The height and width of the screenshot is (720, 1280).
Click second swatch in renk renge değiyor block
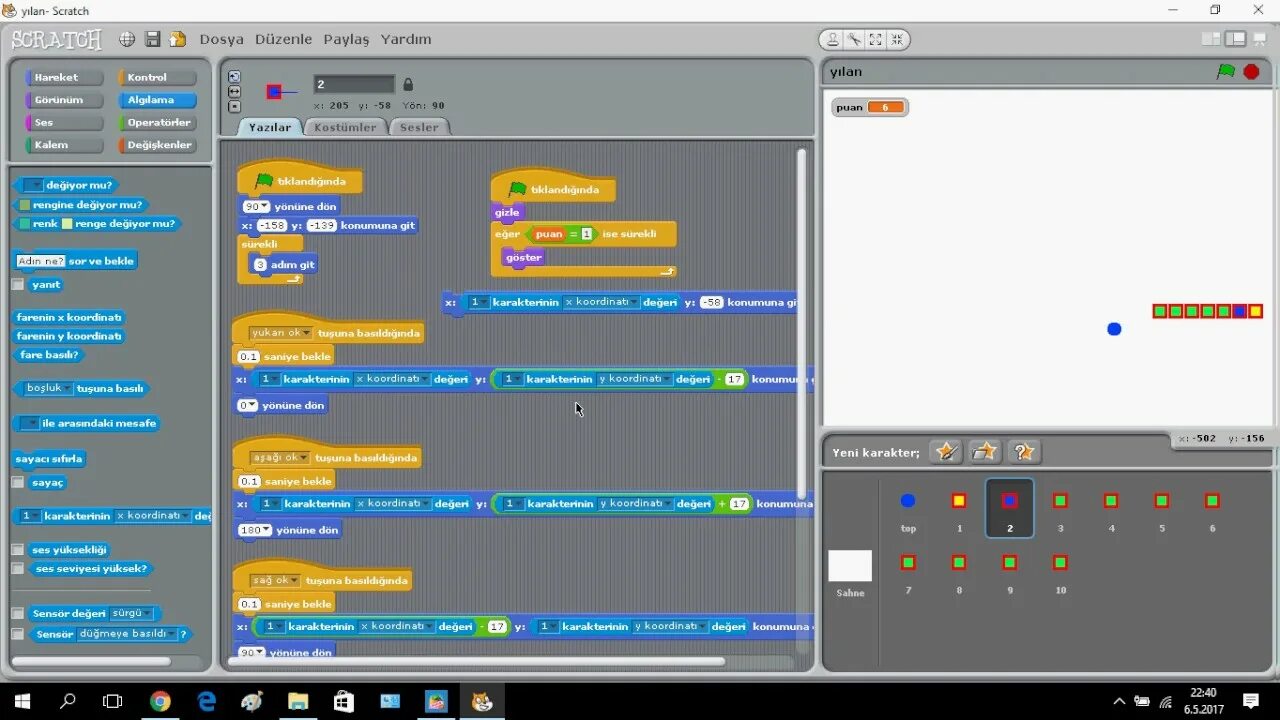click(x=67, y=224)
